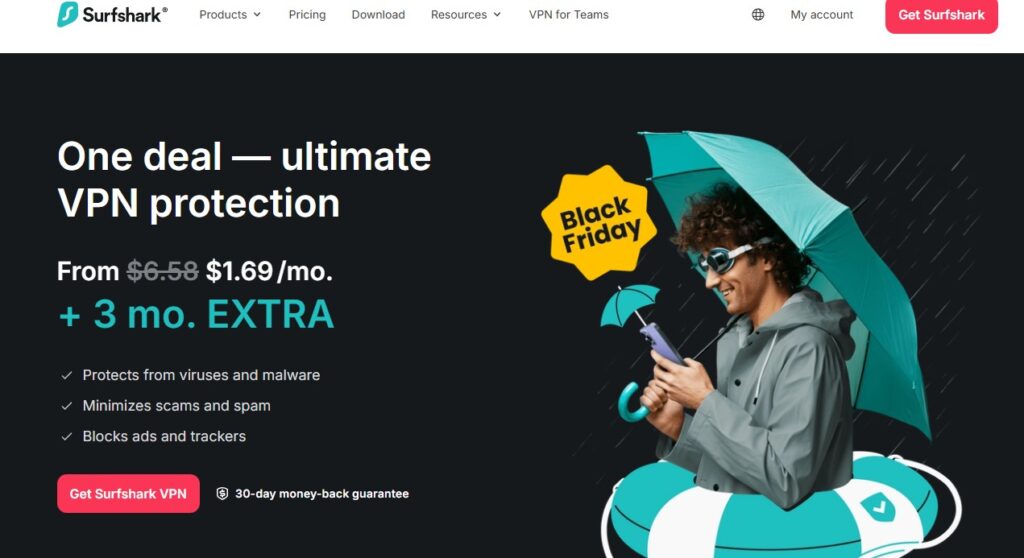
Task: Click the shield money-back guarantee icon
Action: point(222,493)
